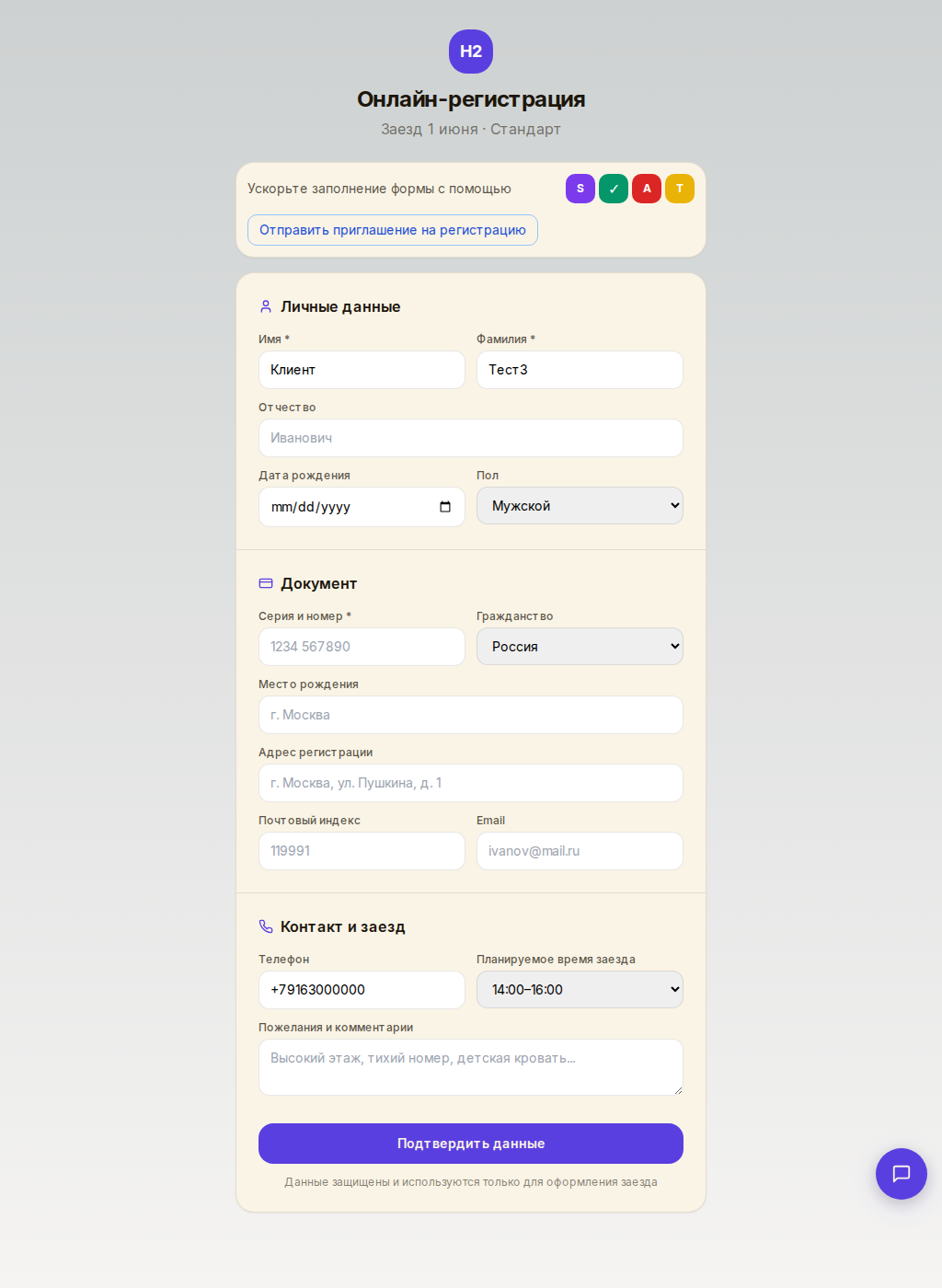Focus the Имя first name field
942x1288 pixels.
click(362, 370)
